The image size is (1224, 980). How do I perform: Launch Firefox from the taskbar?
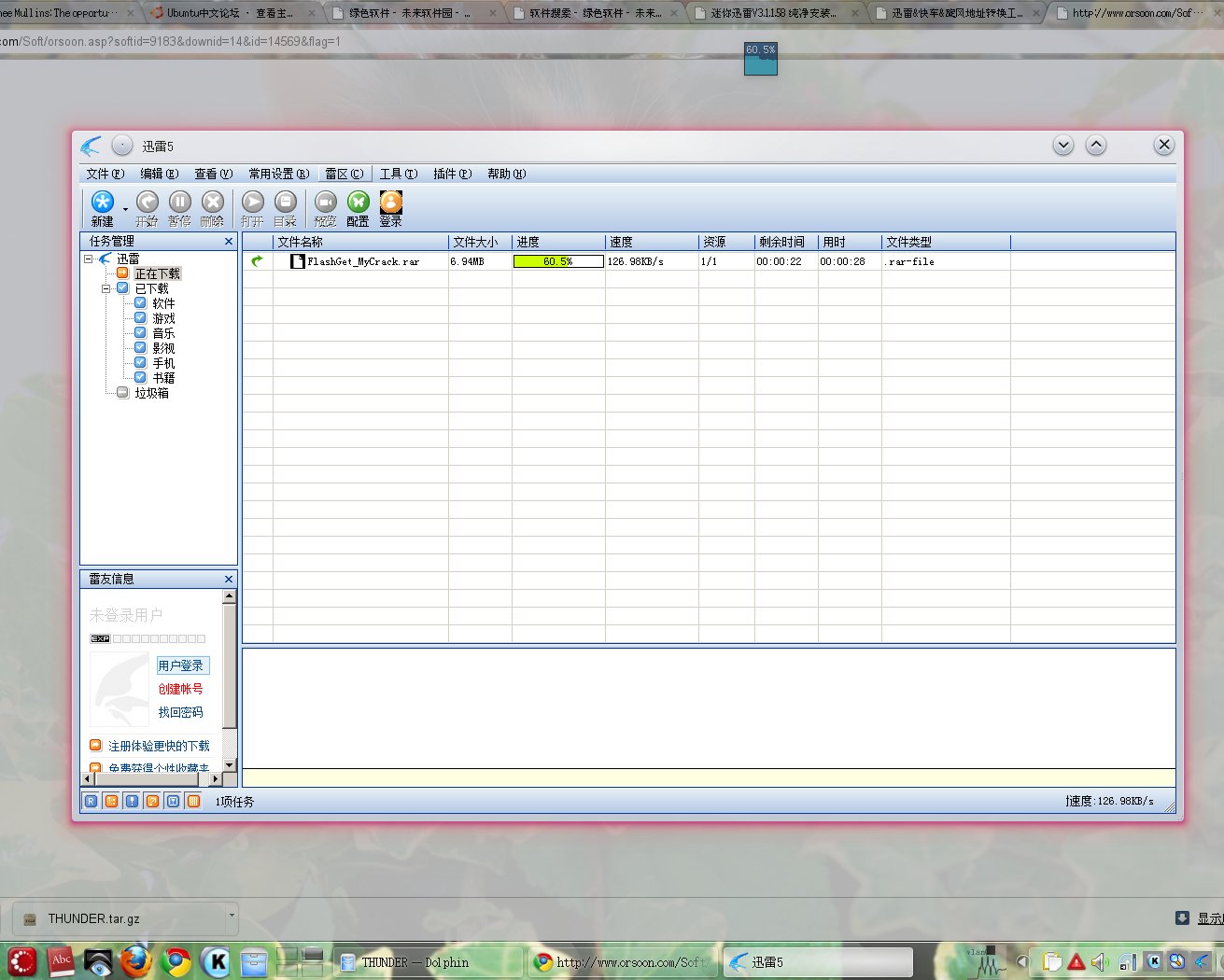(135, 961)
